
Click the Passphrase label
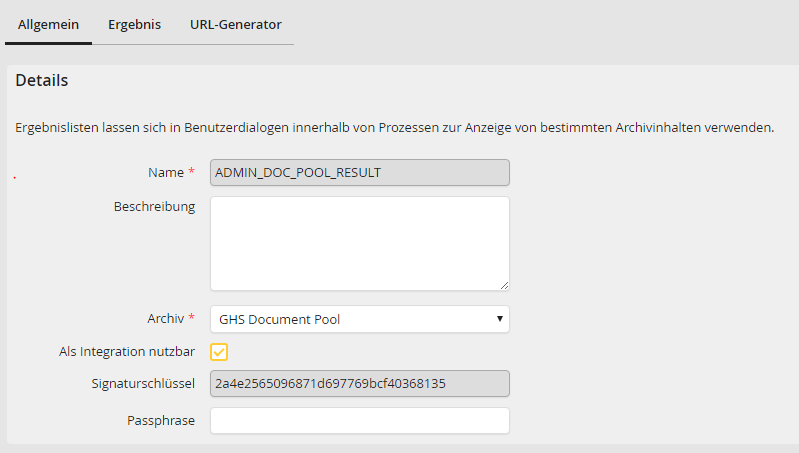160,420
